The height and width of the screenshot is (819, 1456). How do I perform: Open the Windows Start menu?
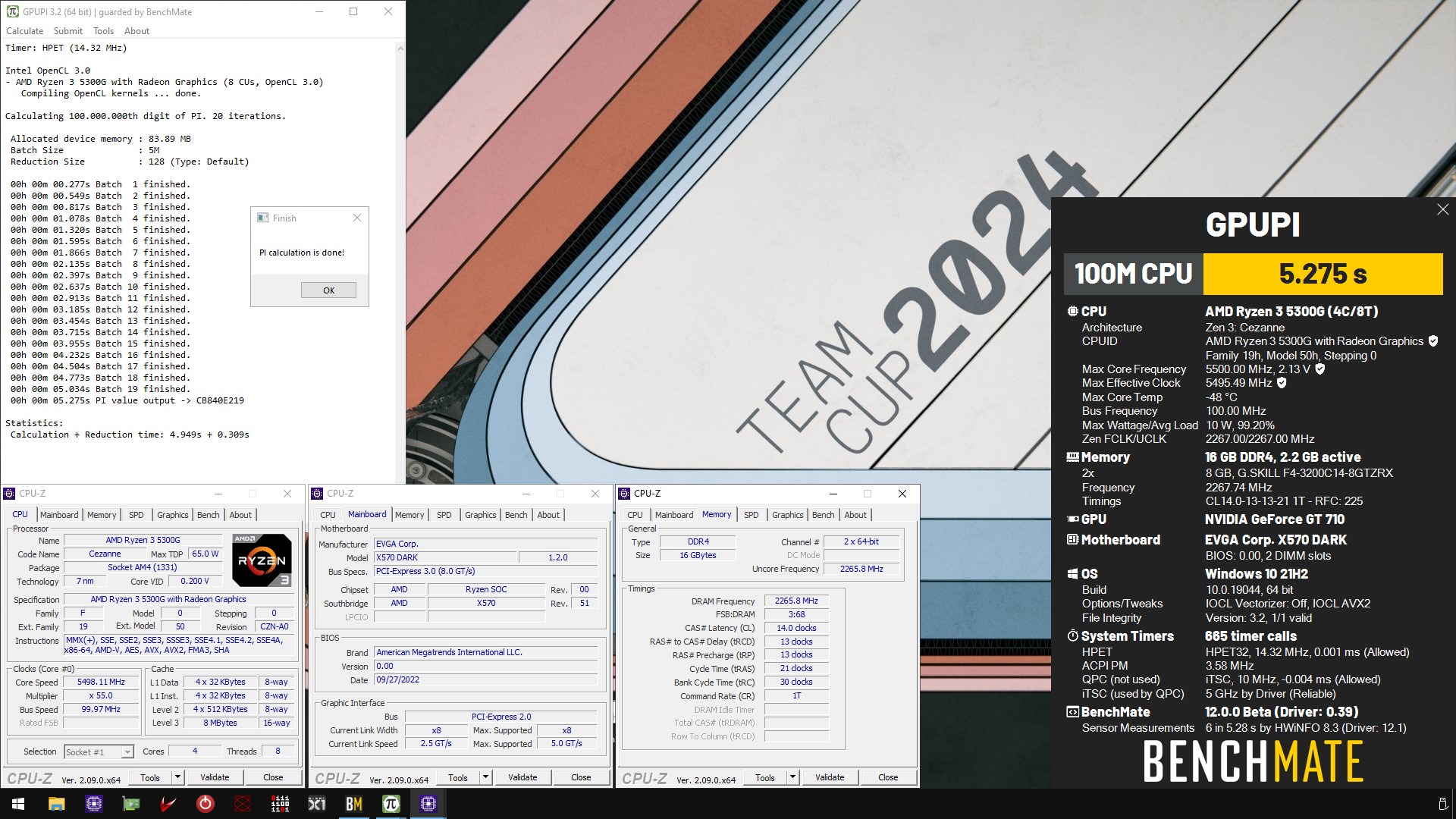point(18,804)
